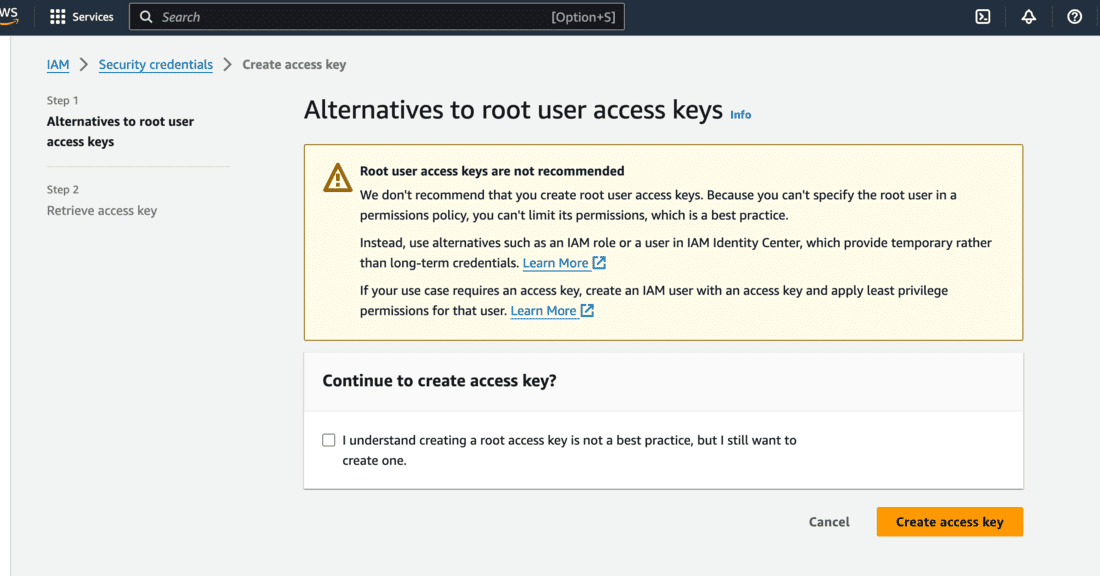Click external link icon after first Learn More
The height and width of the screenshot is (576, 1100).
[x=599, y=263]
